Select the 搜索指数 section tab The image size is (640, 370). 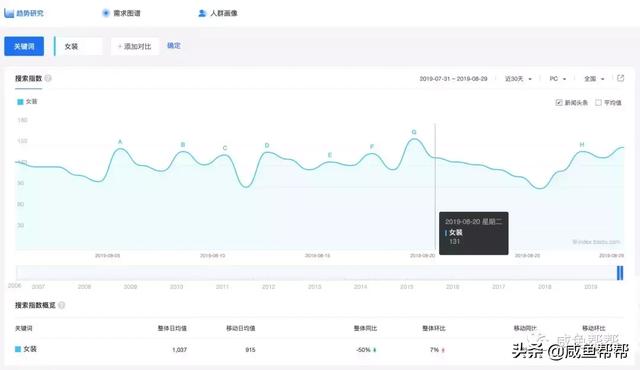(x=29, y=78)
